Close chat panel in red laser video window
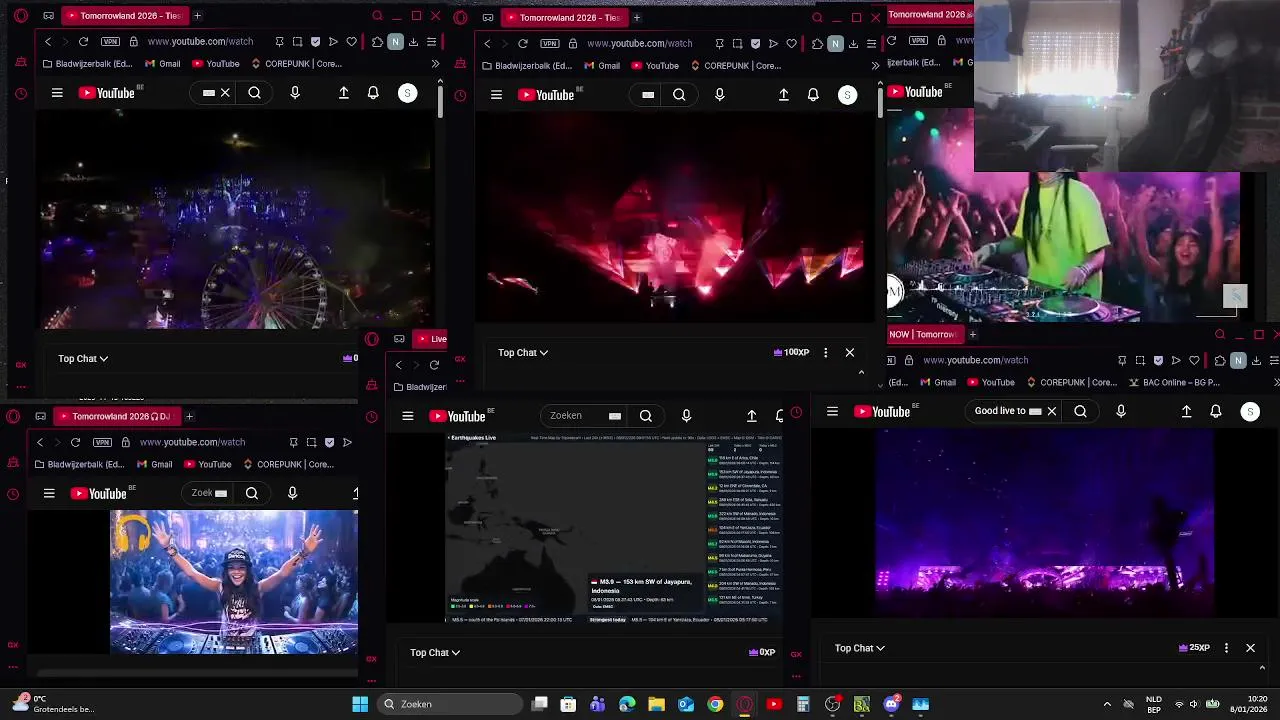The image size is (1280, 720). point(850,352)
